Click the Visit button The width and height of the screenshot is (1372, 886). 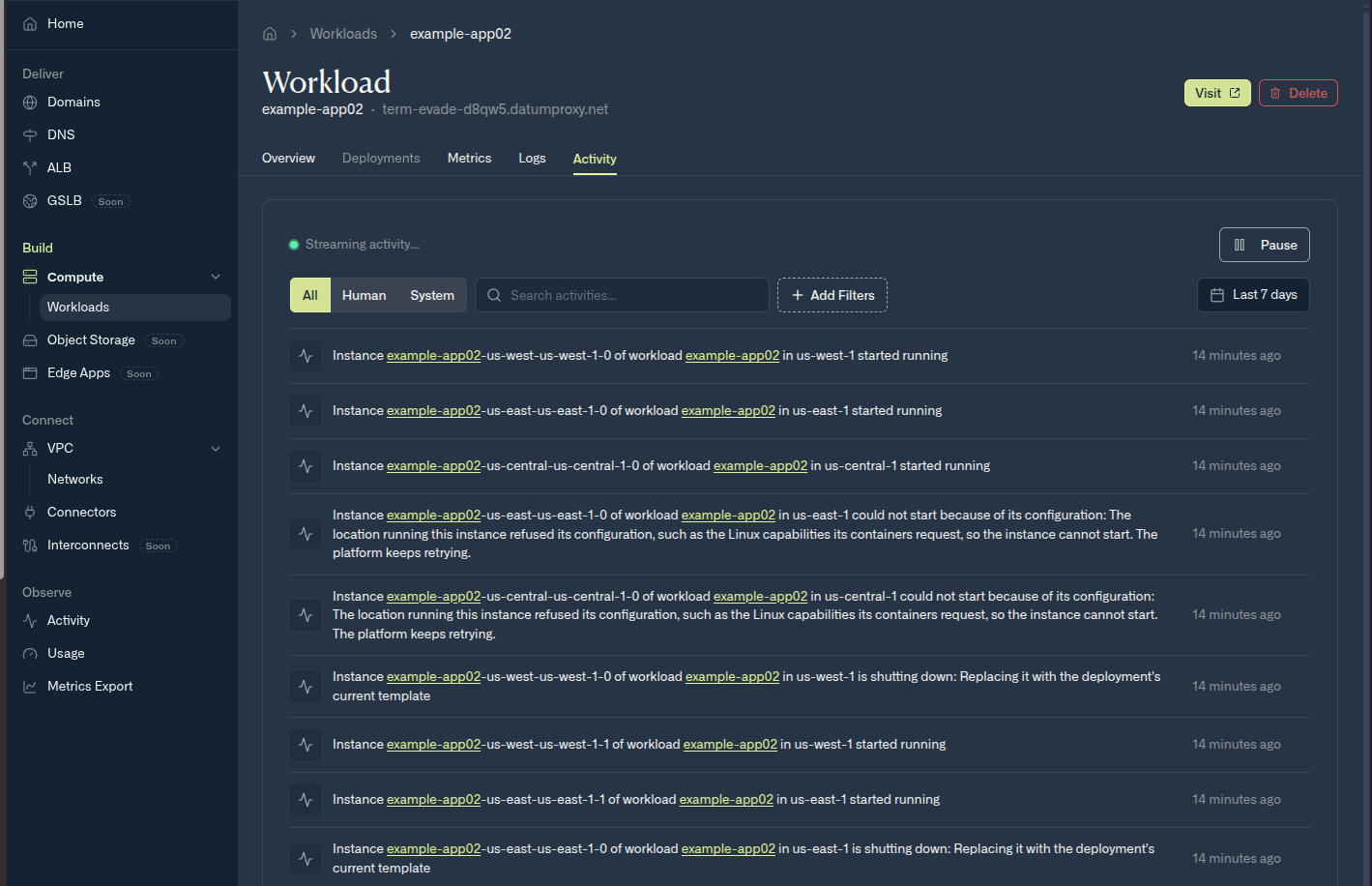point(1217,93)
